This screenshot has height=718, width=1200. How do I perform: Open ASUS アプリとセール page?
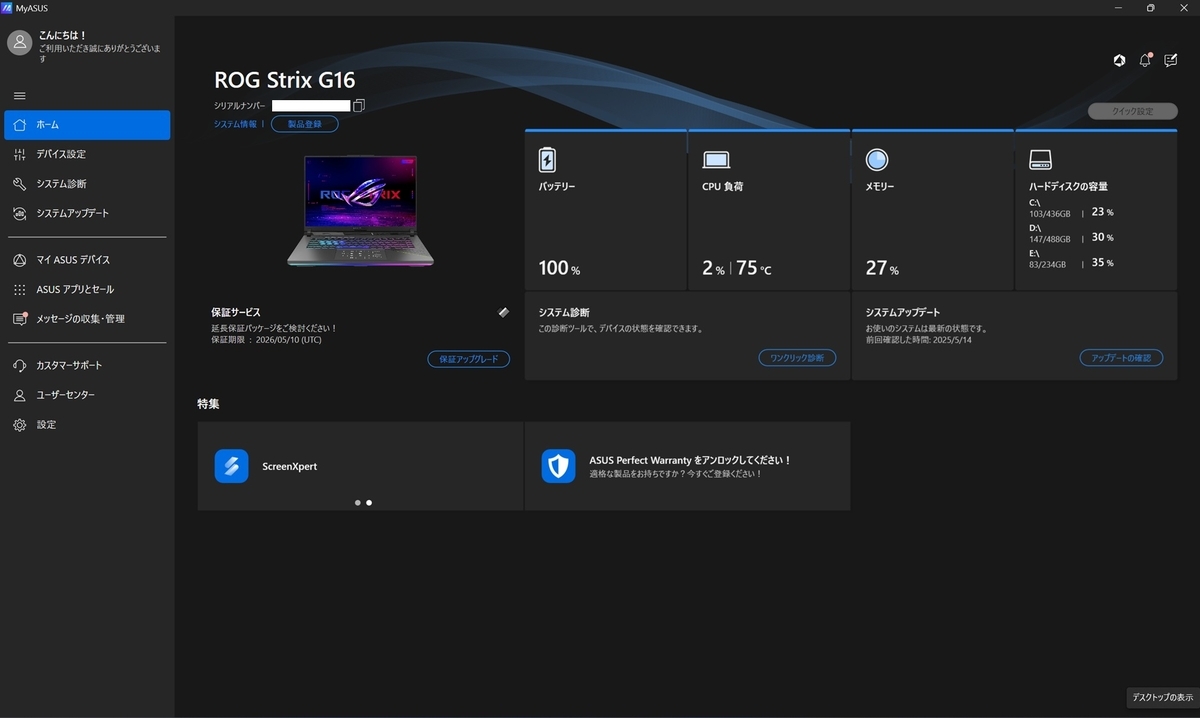click(87, 289)
